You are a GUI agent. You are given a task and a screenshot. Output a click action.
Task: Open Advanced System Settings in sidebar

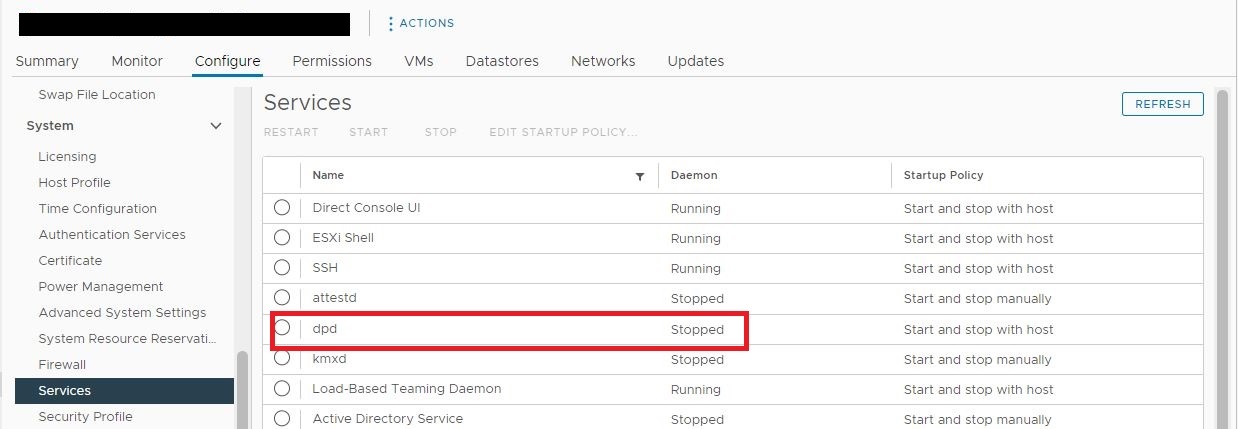coord(122,313)
